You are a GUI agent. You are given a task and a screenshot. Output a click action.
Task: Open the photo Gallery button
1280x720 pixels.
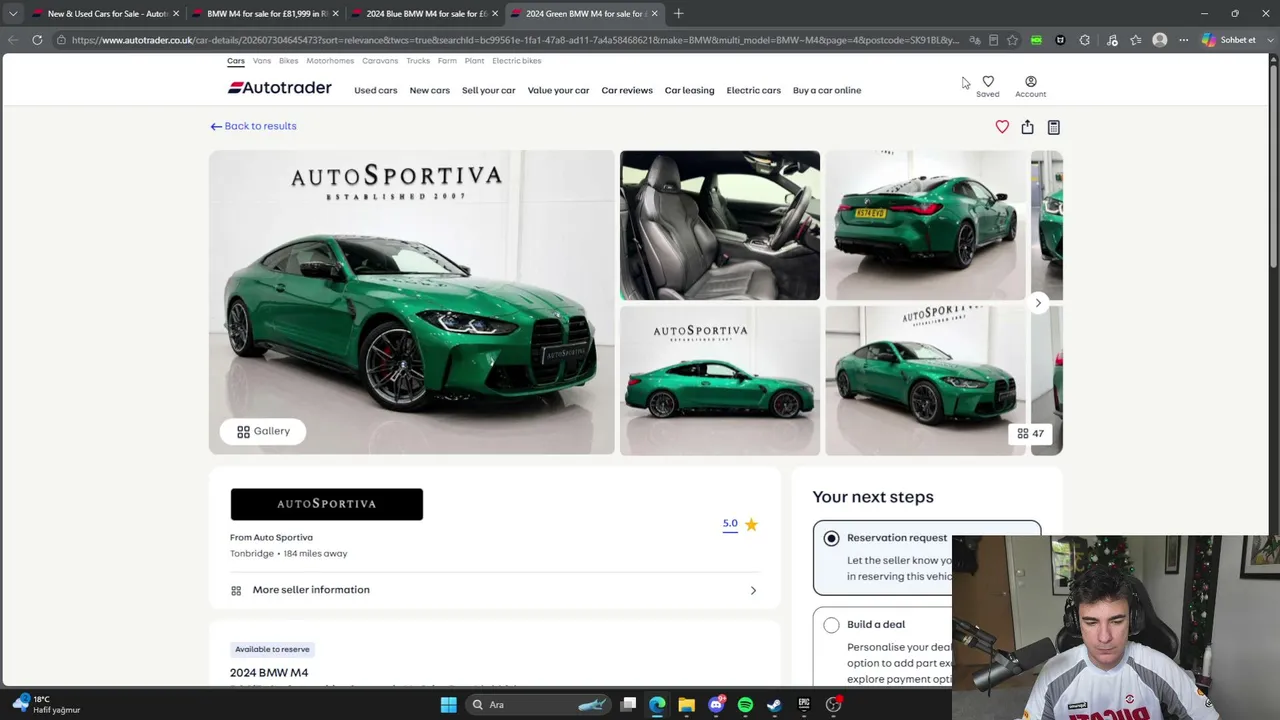click(x=263, y=431)
